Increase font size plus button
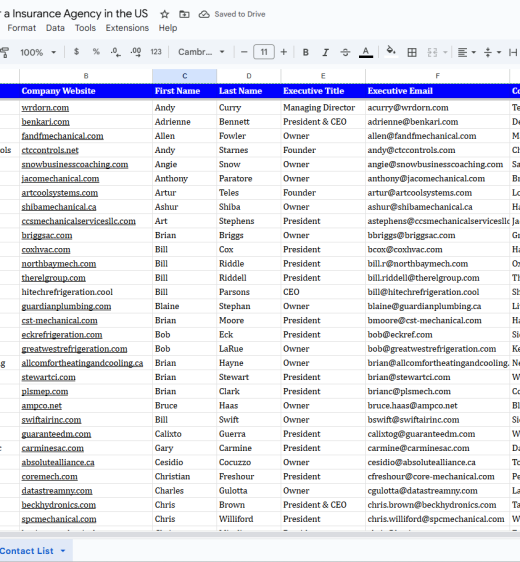The height and width of the screenshot is (562, 520). (283, 52)
